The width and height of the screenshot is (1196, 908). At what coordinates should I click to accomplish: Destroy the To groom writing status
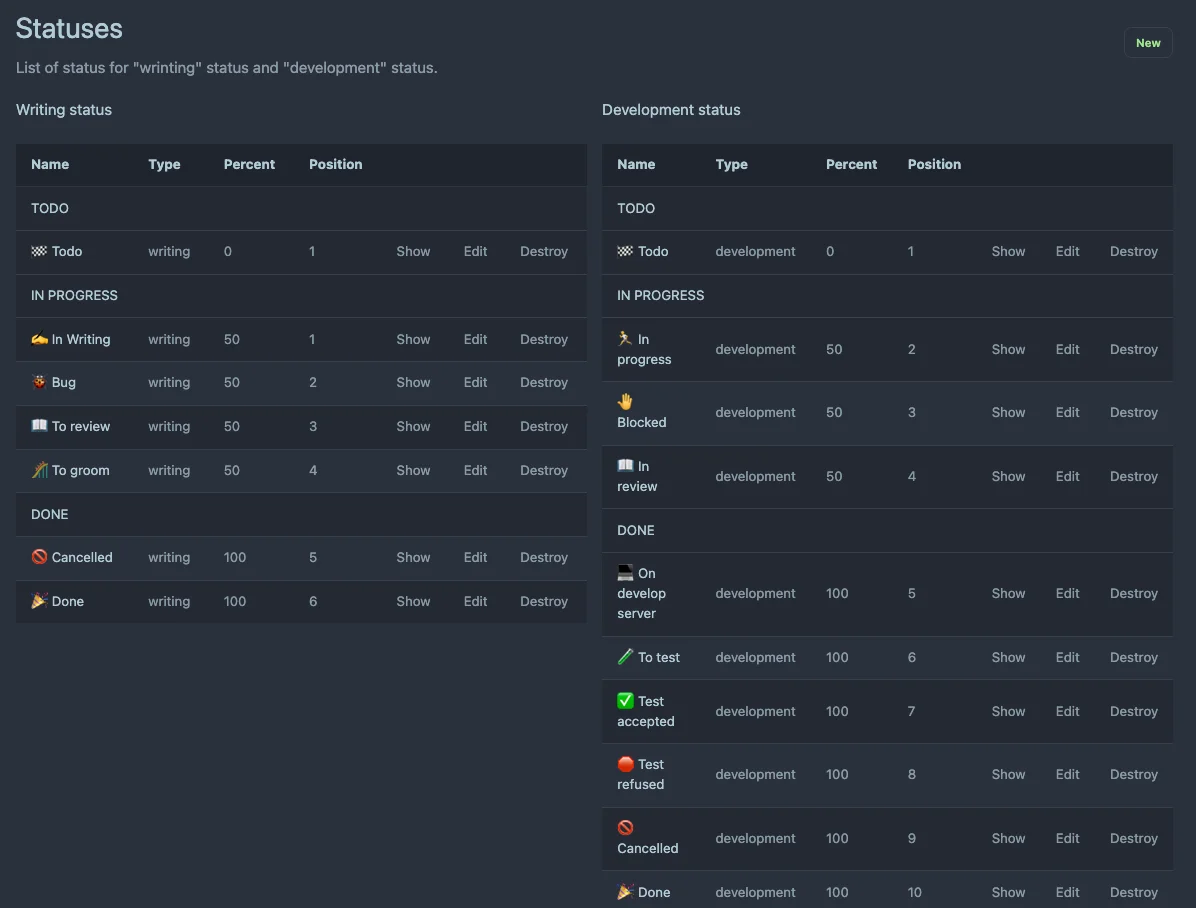pyautogui.click(x=543, y=470)
